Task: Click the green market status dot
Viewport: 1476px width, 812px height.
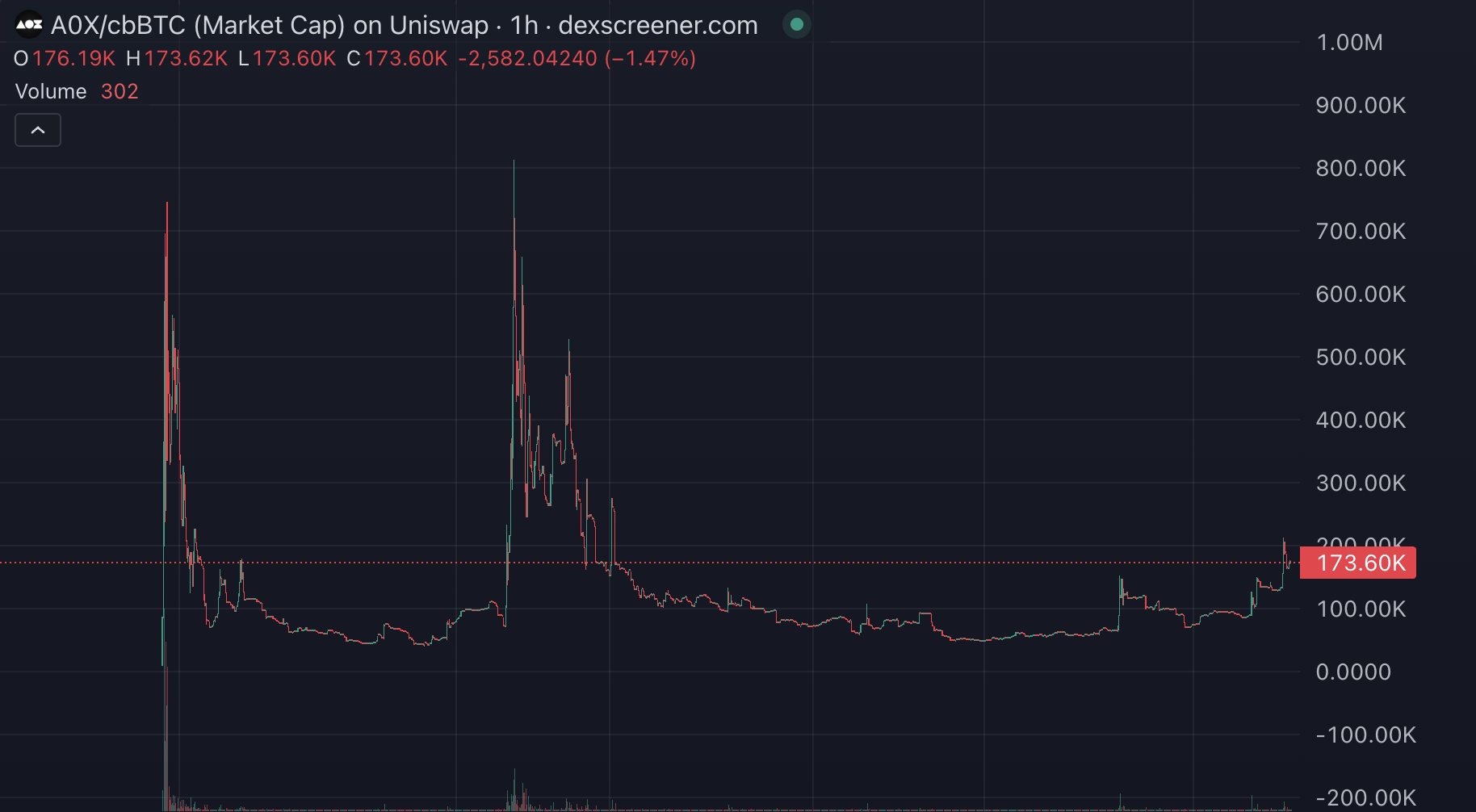Action: pyautogui.click(x=796, y=25)
